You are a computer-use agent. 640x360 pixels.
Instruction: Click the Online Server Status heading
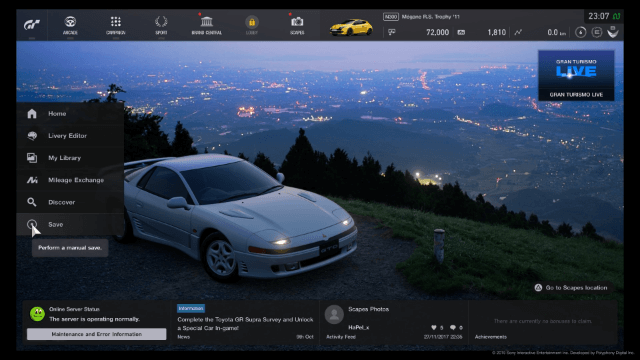74,309
